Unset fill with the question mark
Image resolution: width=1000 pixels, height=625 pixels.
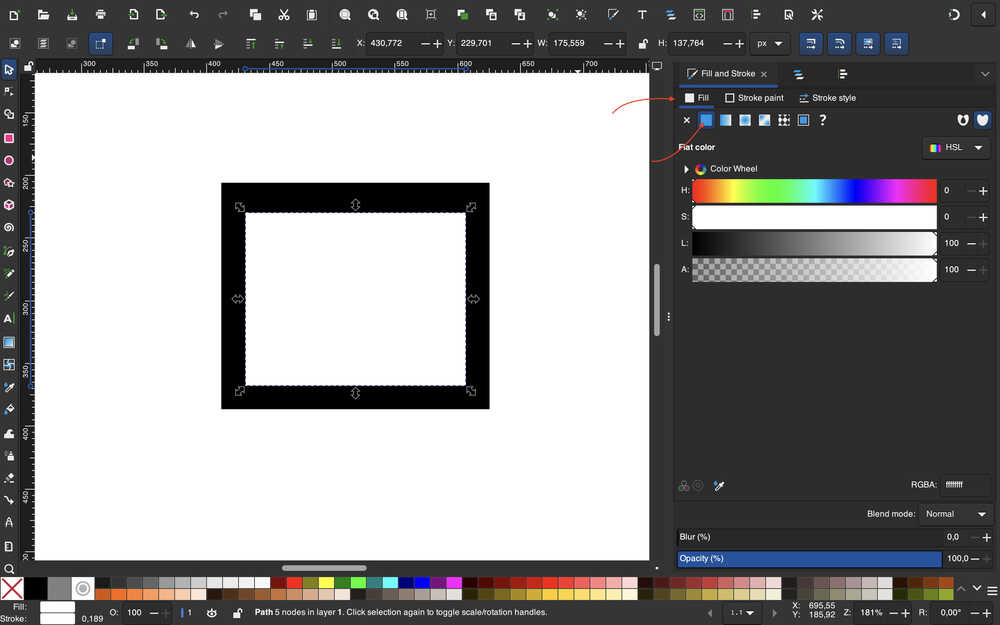pos(823,120)
